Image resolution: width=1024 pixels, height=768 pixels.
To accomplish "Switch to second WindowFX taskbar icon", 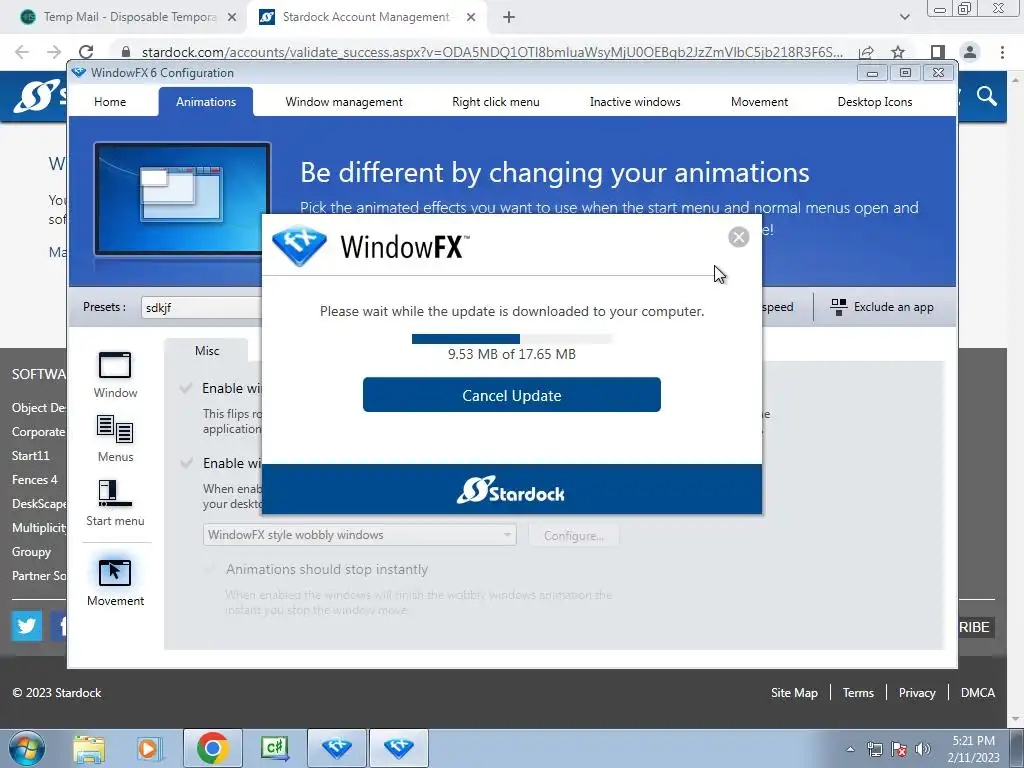I will point(399,748).
